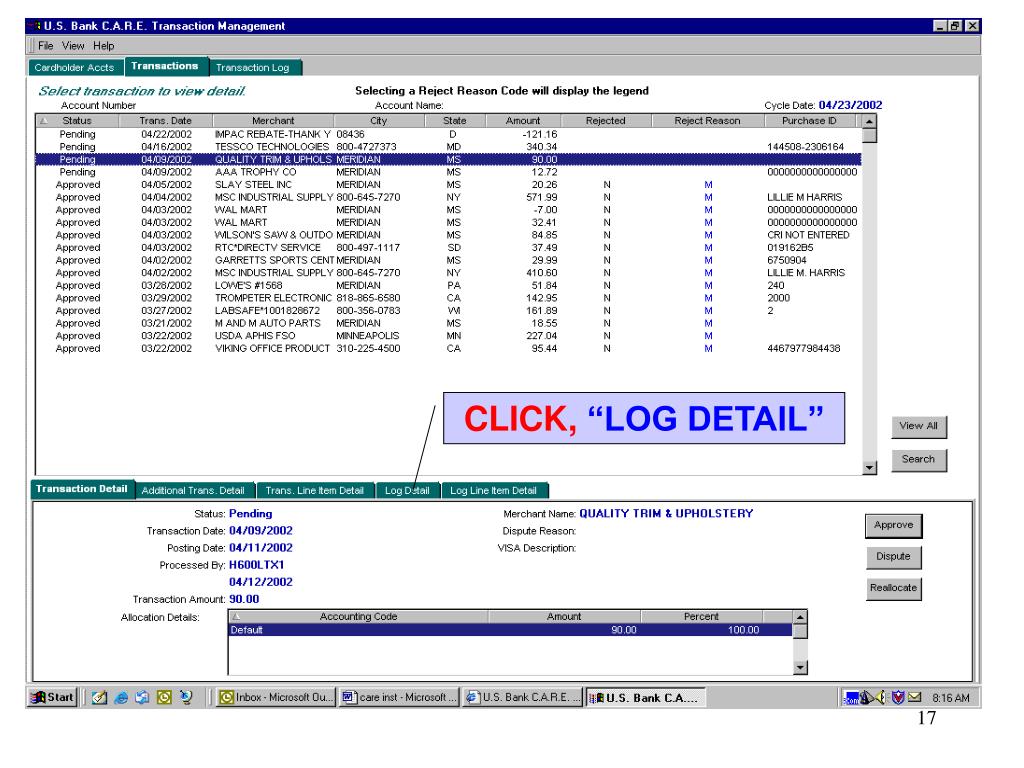Select the WILSON'S SAW & OUTDO transaction row
The width and height of the screenshot is (1024, 768).
(x=448, y=235)
